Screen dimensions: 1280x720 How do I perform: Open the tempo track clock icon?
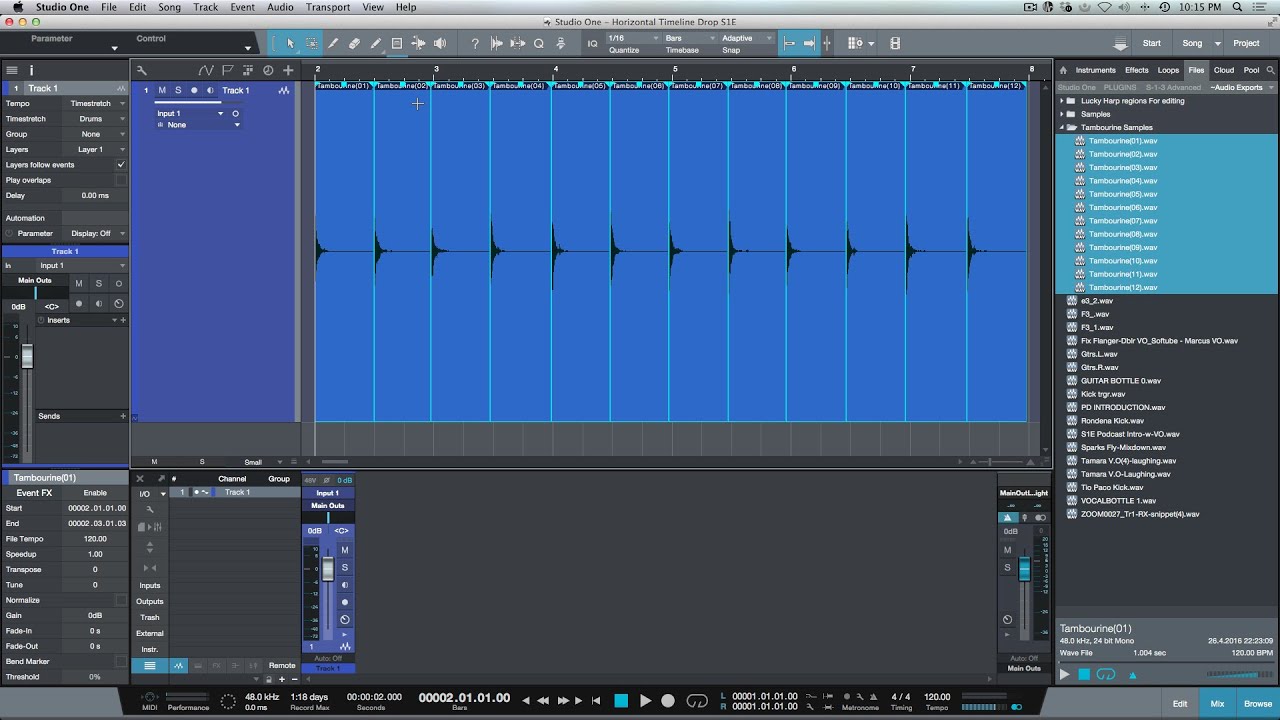(x=268, y=70)
